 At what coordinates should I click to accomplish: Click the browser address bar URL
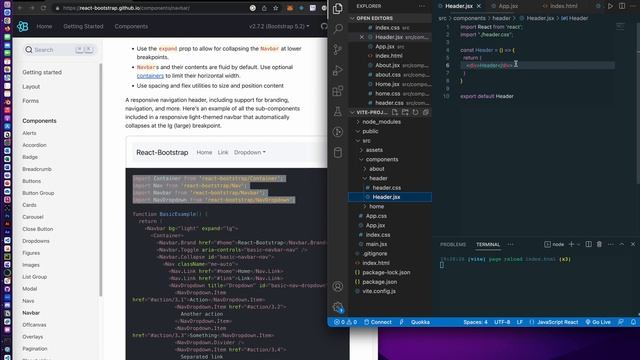[127, 8]
